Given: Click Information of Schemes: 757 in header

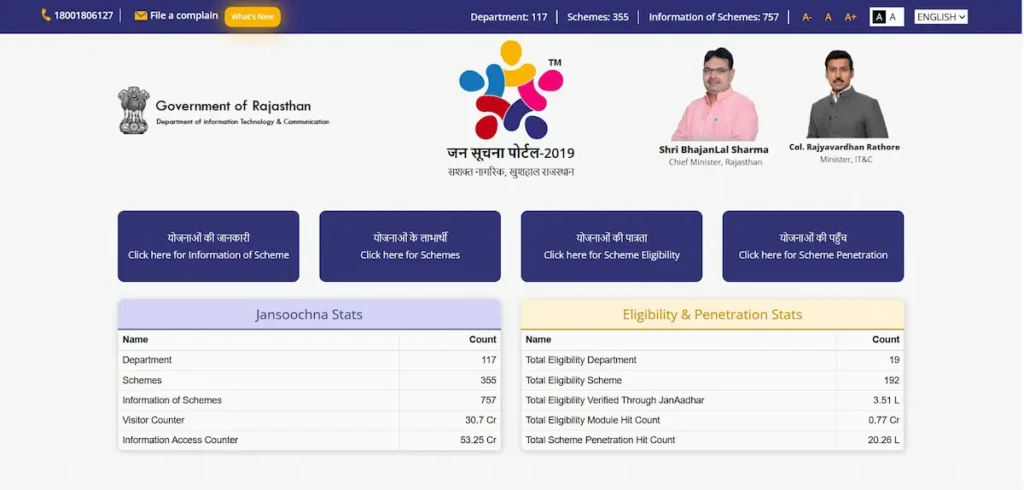Looking at the screenshot, I should (714, 17).
